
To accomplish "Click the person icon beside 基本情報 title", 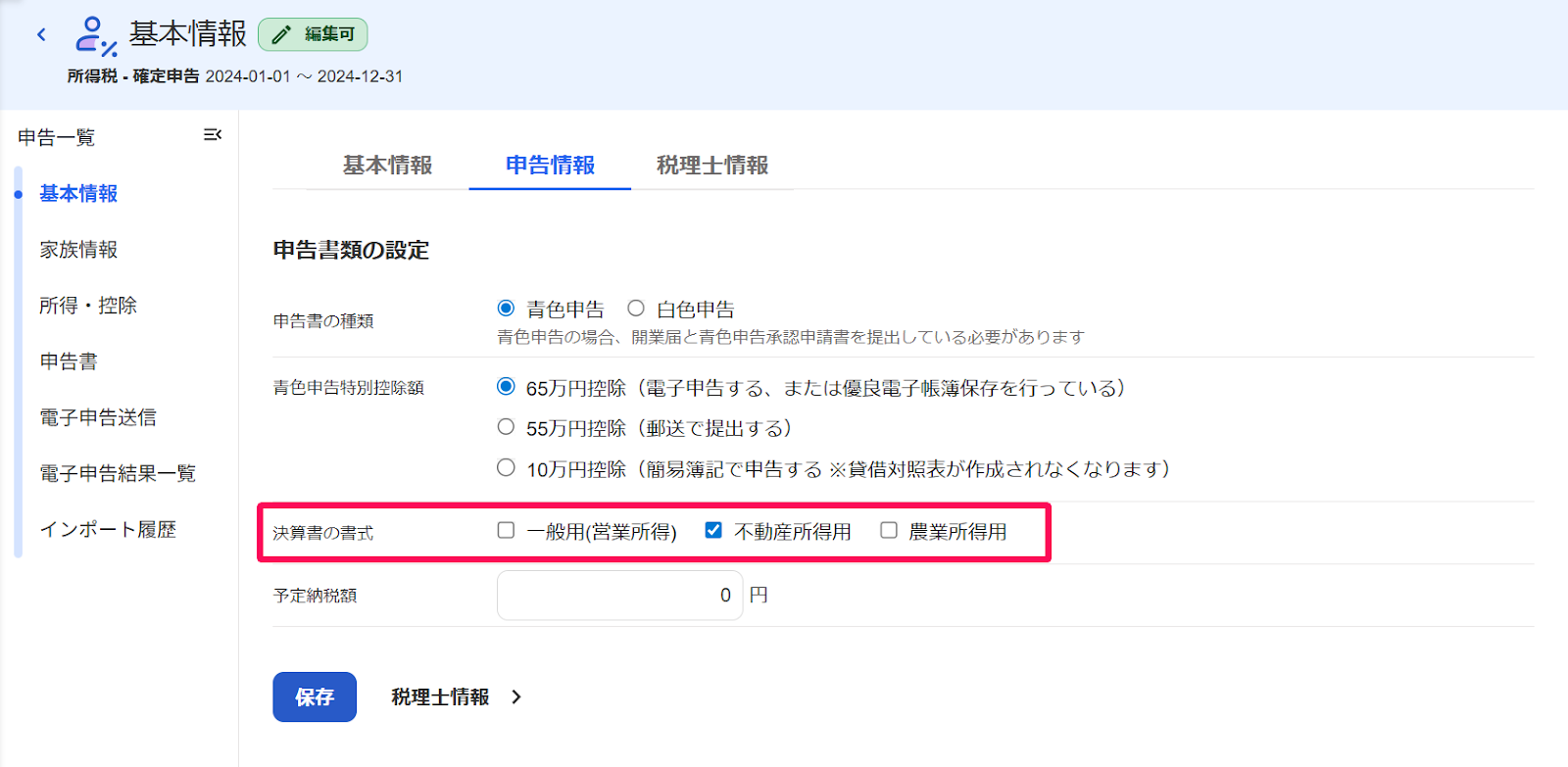I will pyautogui.click(x=96, y=36).
